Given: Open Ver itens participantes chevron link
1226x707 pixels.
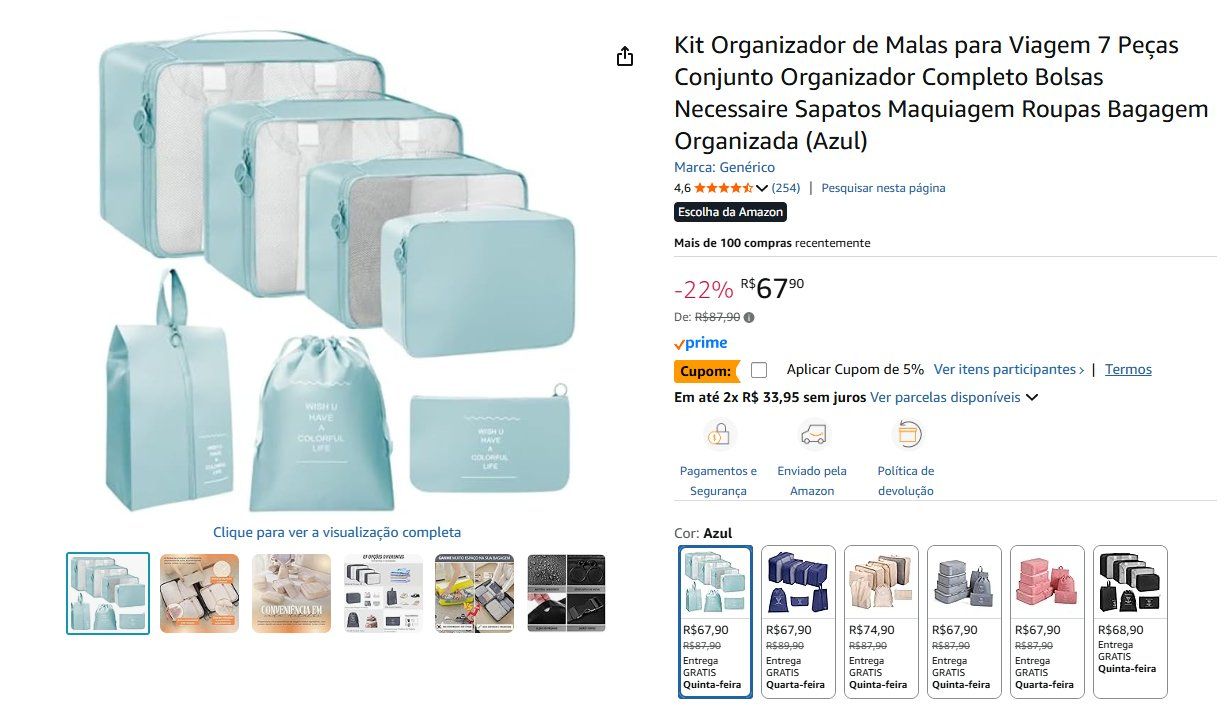Looking at the screenshot, I should click(1009, 369).
